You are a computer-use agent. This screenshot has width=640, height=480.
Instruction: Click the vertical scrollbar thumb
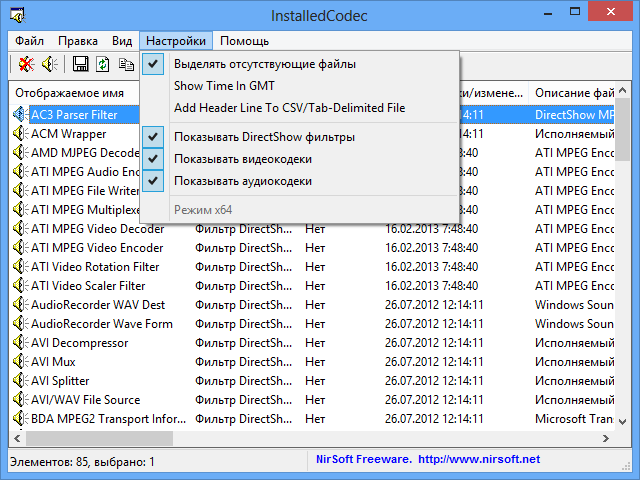[x=622, y=129]
